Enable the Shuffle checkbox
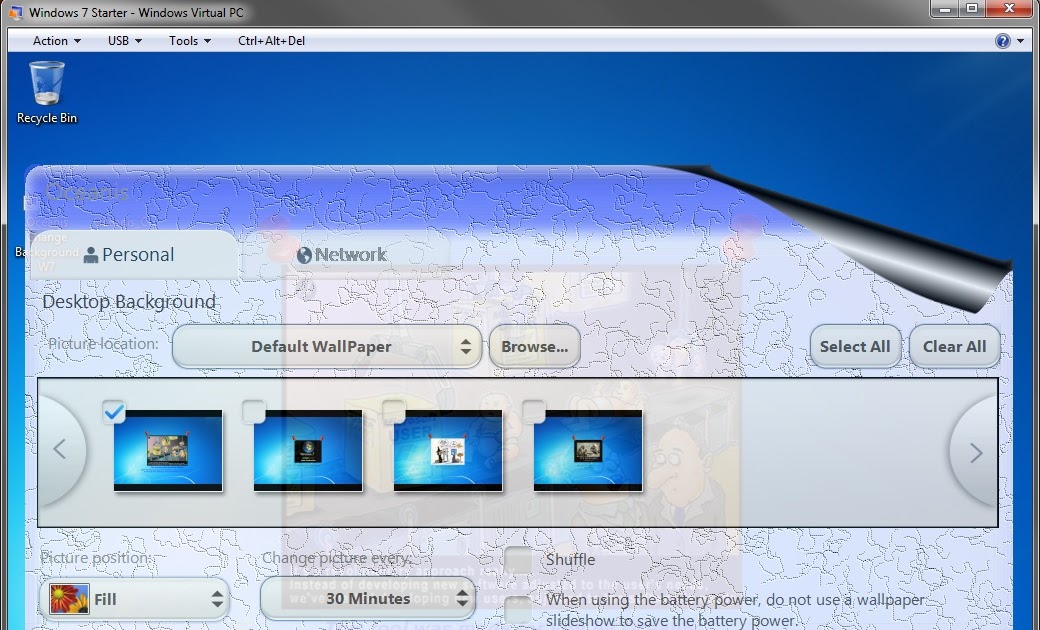1040x630 pixels. (518, 560)
